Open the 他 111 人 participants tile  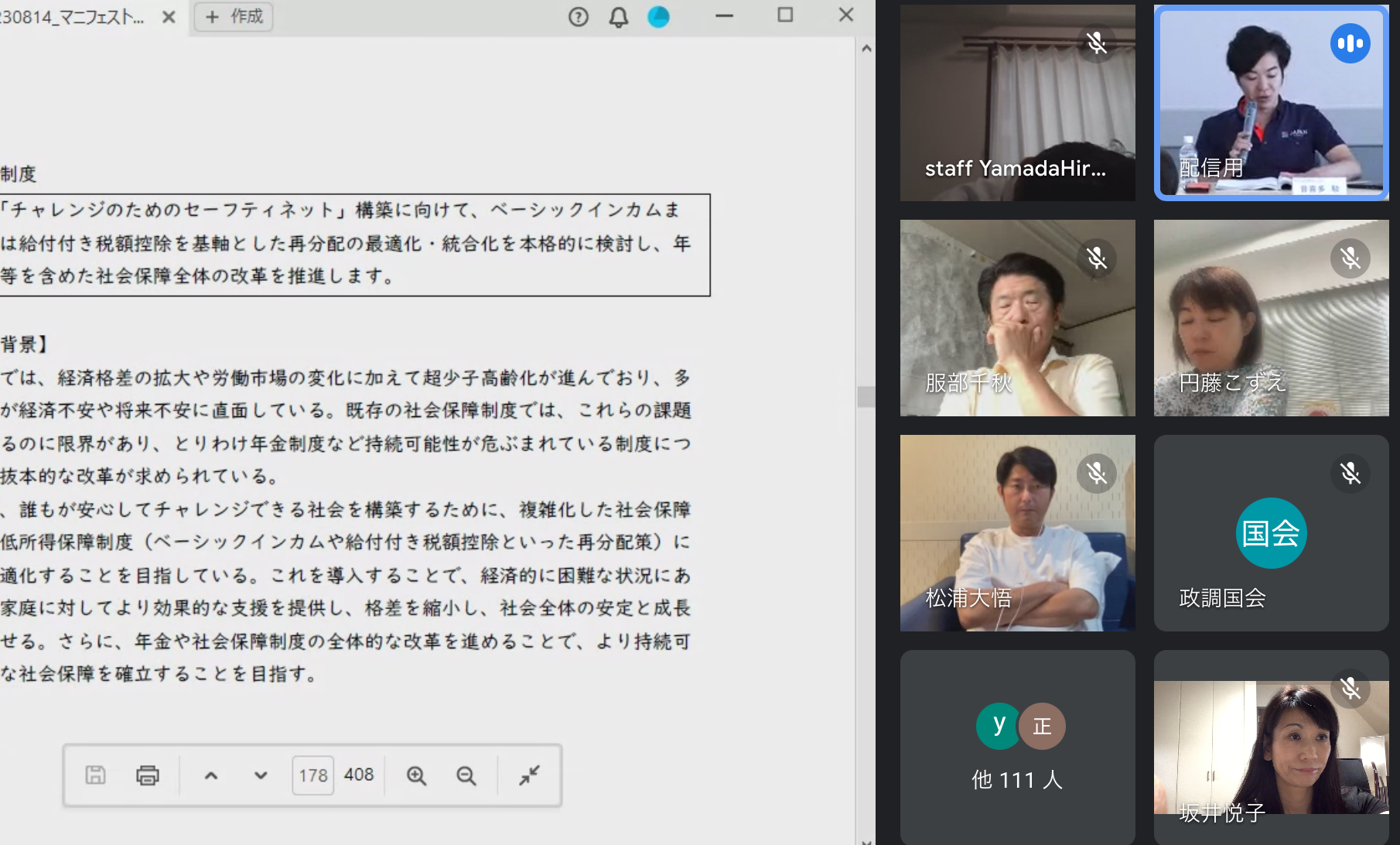point(1017,747)
